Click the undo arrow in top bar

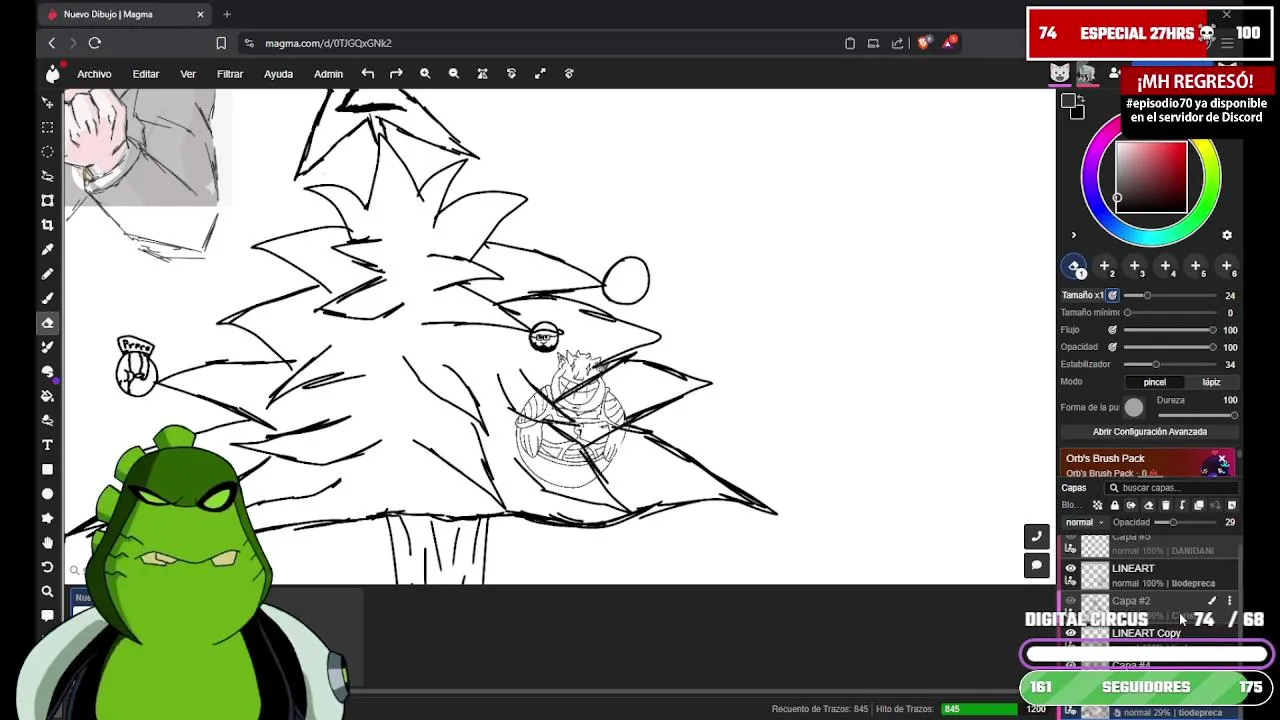368,74
